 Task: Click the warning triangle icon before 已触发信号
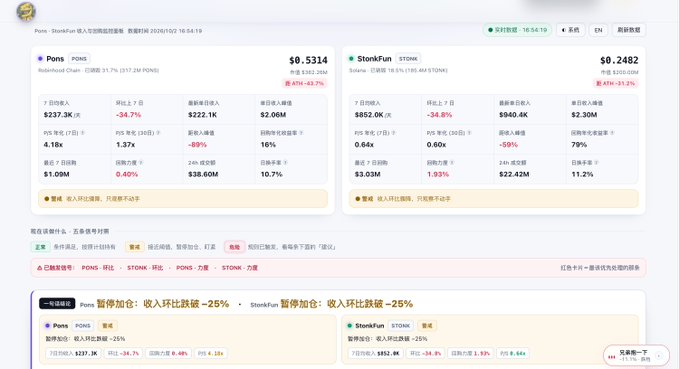click(39, 268)
